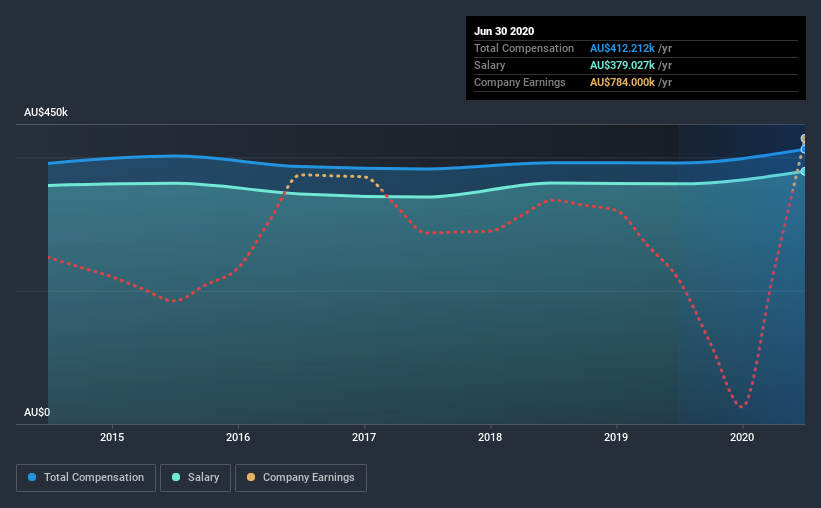Toggle the Total Compensation legend button
Screen dimensions: 821x508
(86, 478)
